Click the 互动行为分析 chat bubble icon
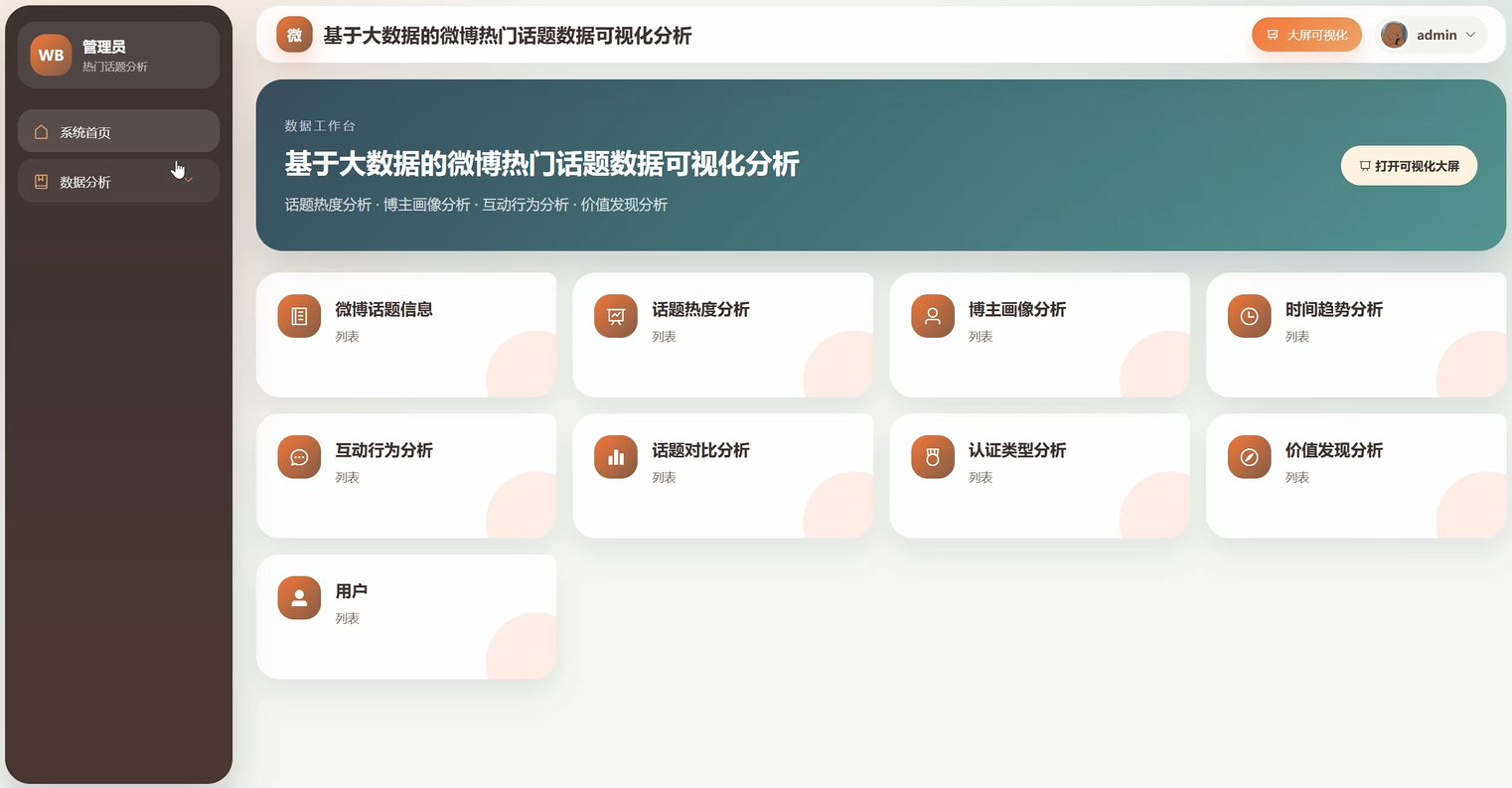Image resolution: width=1512 pixels, height=788 pixels. tap(299, 457)
